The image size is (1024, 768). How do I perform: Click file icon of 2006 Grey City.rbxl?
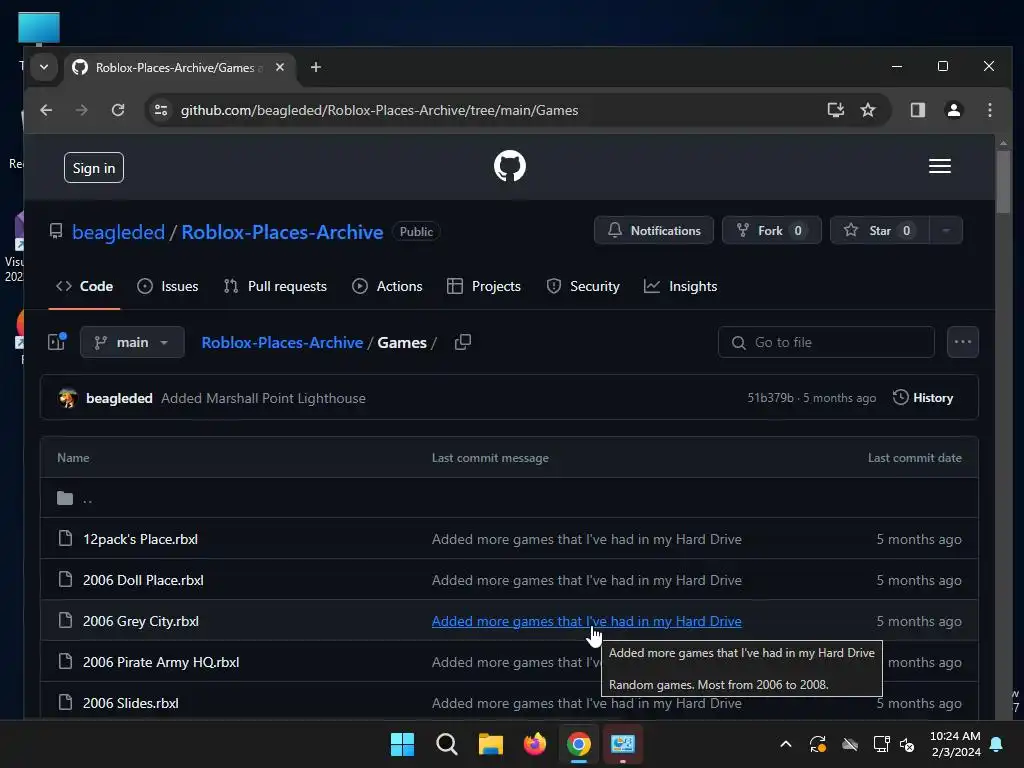pos(65,620)
